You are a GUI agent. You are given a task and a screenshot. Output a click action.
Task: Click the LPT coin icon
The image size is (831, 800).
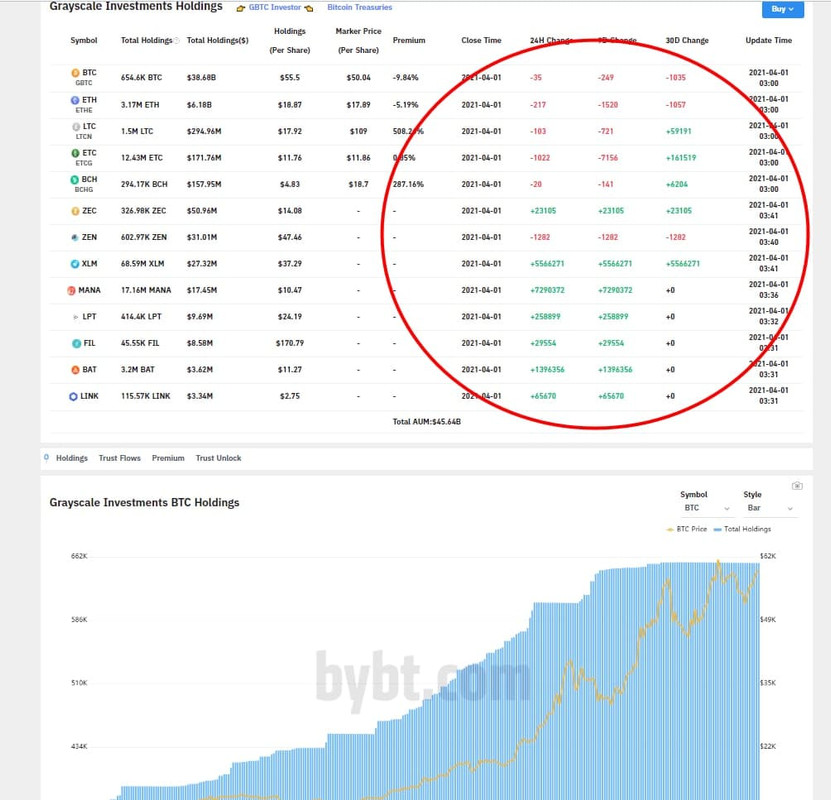pos(75,317)
